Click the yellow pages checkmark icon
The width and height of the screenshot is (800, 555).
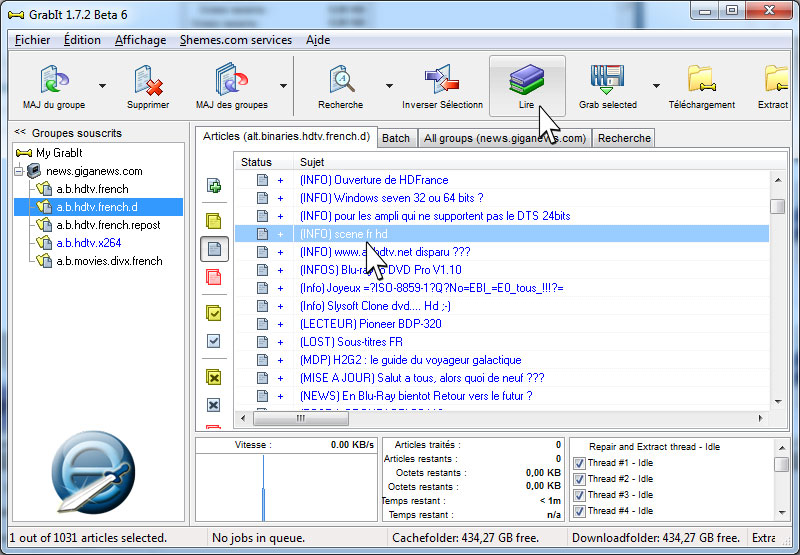214,313
